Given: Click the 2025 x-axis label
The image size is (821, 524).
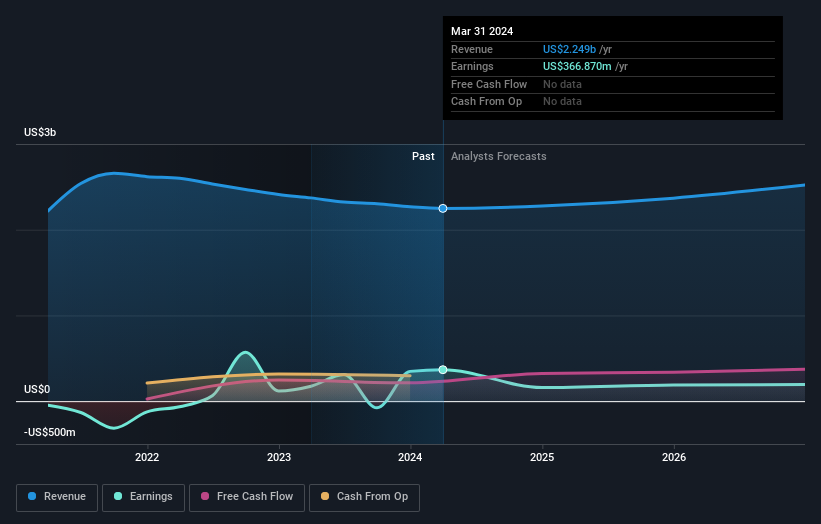Looking at the screenshot, I should [x=542, y=457].
